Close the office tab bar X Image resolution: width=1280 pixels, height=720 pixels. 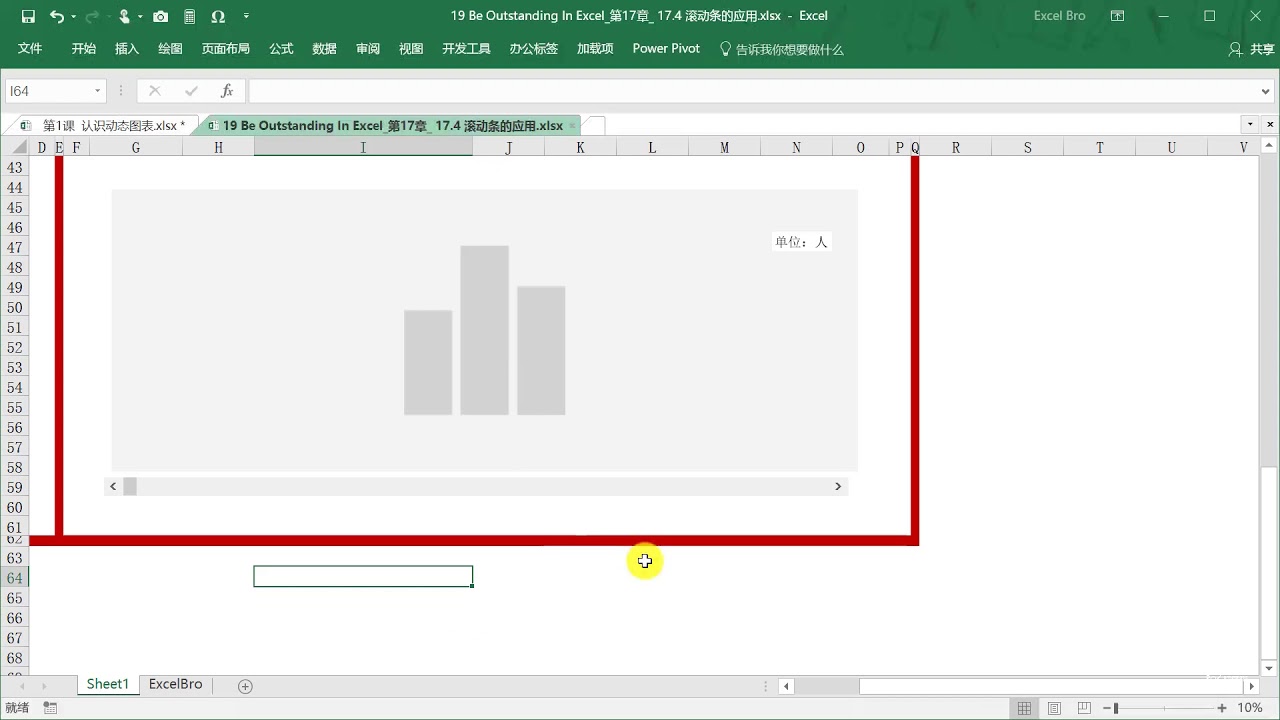coord(1268,125)
